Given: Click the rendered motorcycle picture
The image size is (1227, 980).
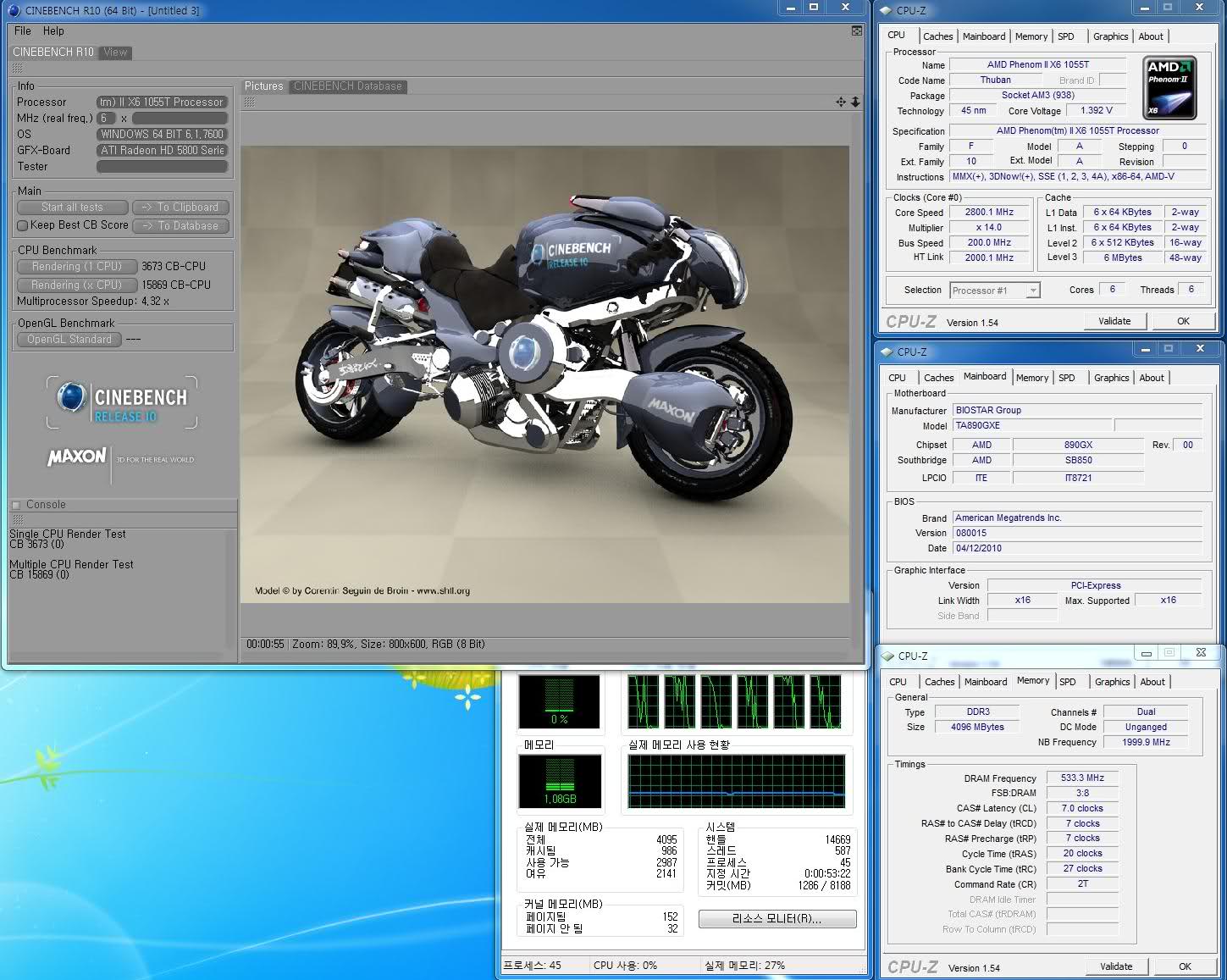Looking at the screenshot, I should pyautogui.click(x=544, y=374).
